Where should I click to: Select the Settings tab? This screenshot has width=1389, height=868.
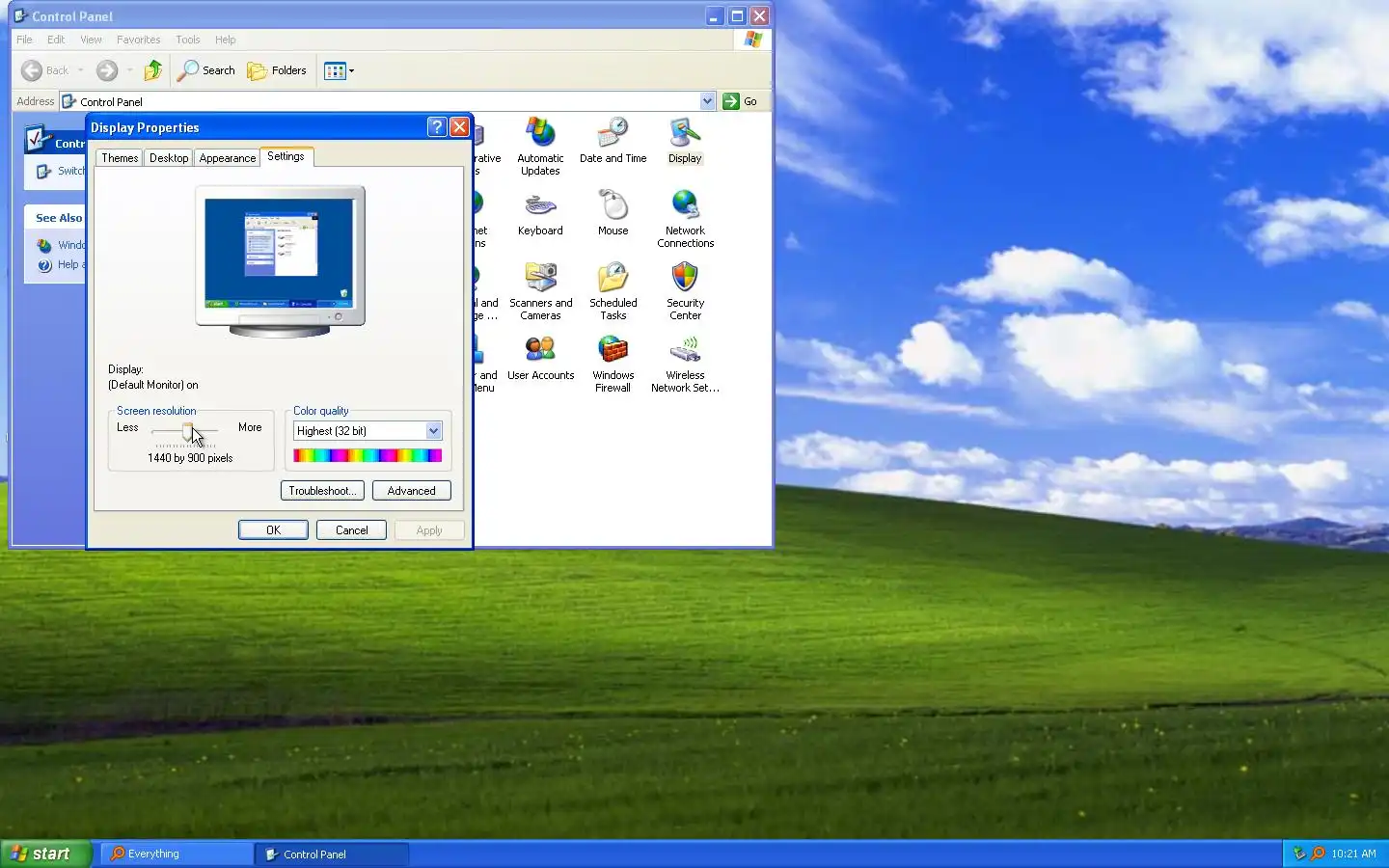(x=286, y=156)
